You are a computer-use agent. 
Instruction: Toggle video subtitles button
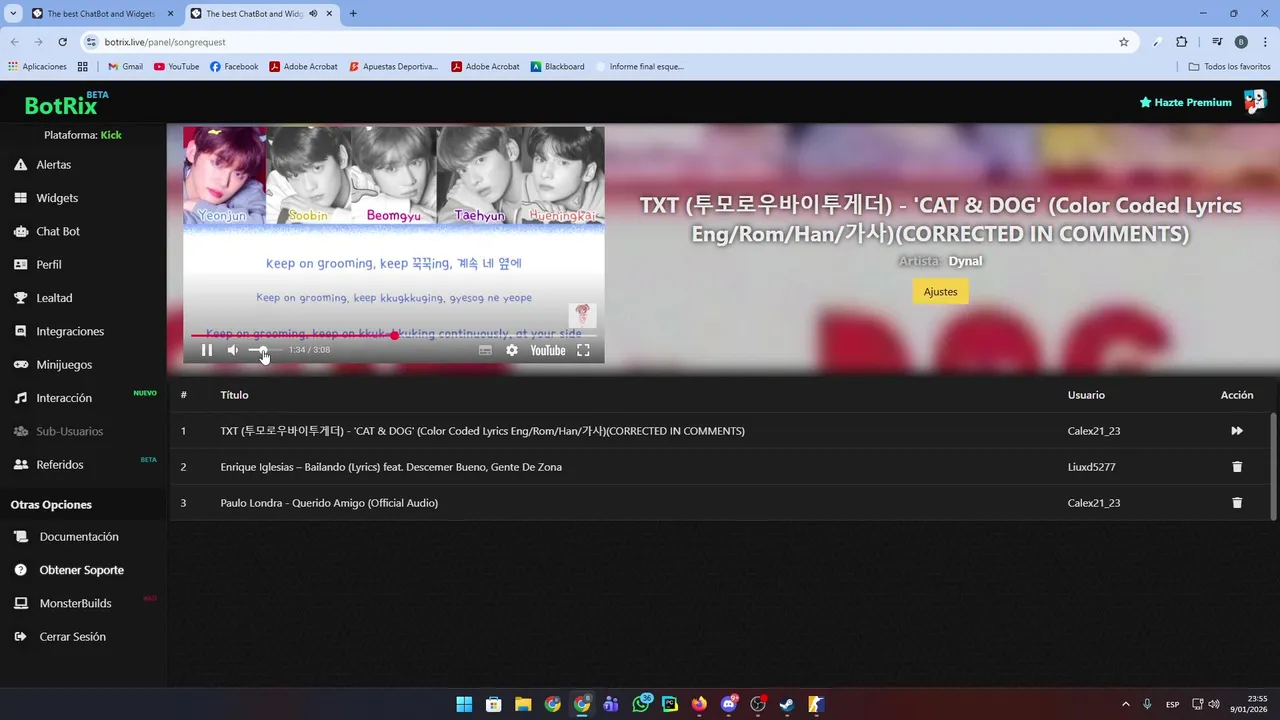point(485,350)
